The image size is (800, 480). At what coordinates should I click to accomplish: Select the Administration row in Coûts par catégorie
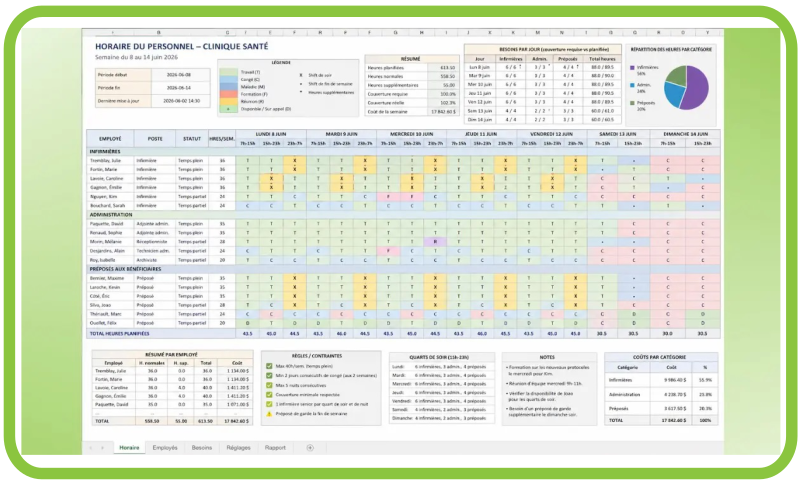pos(662,395)
